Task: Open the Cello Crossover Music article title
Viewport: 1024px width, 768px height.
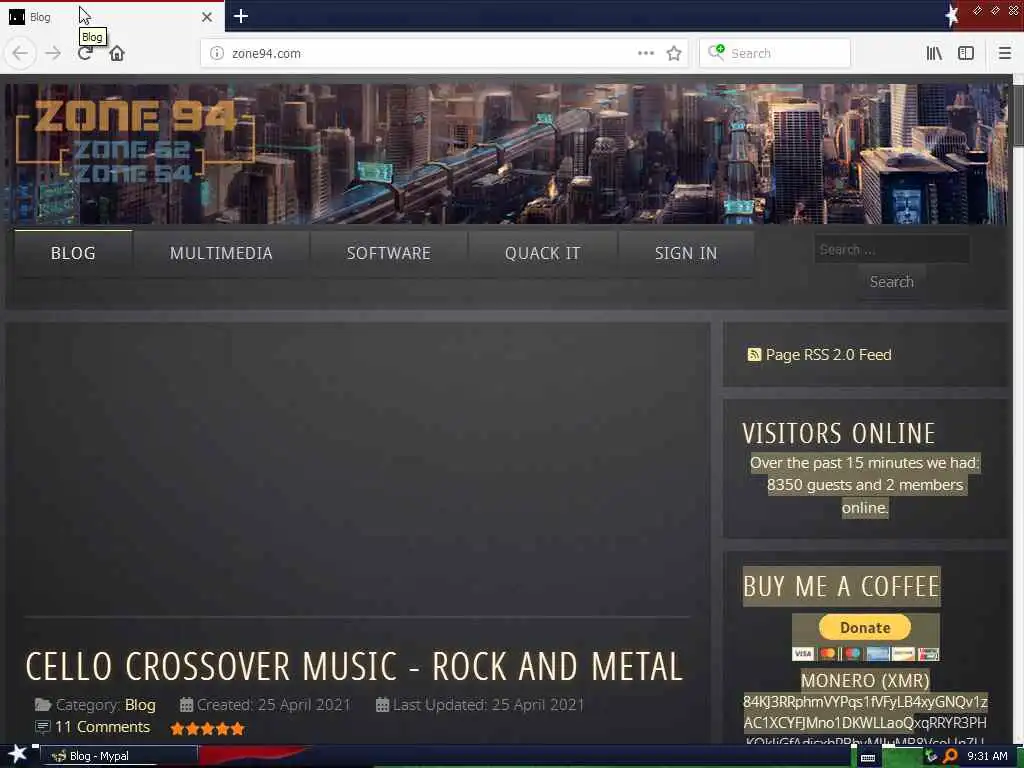Action: [x=354, y=667]
